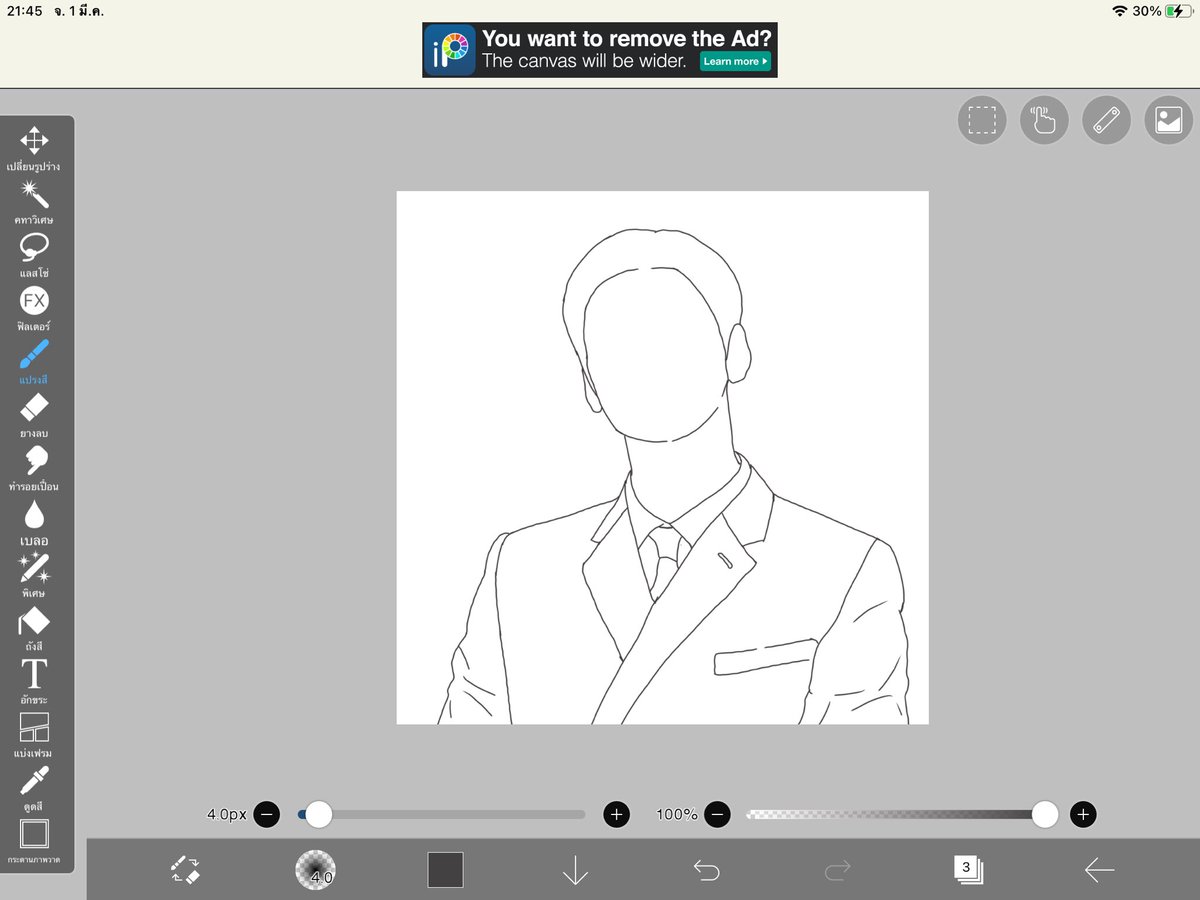
Task: Click Learn more in the ad banner
Action: 735,62
